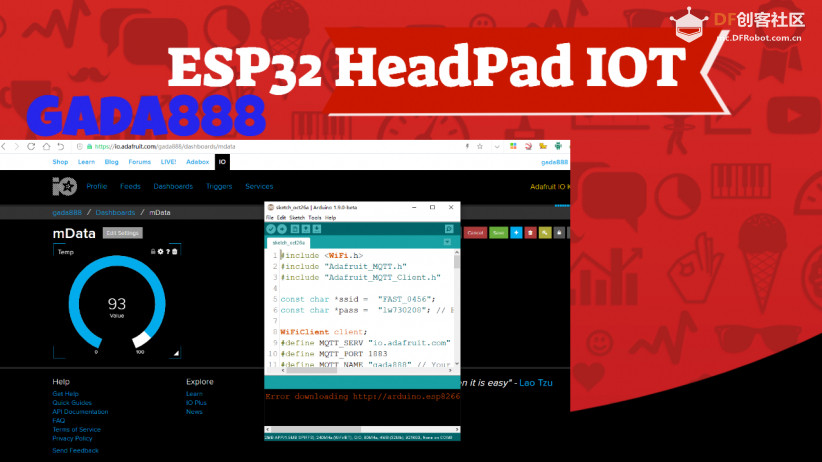Click the browser undo-close arrow icon

click(61, 147)
